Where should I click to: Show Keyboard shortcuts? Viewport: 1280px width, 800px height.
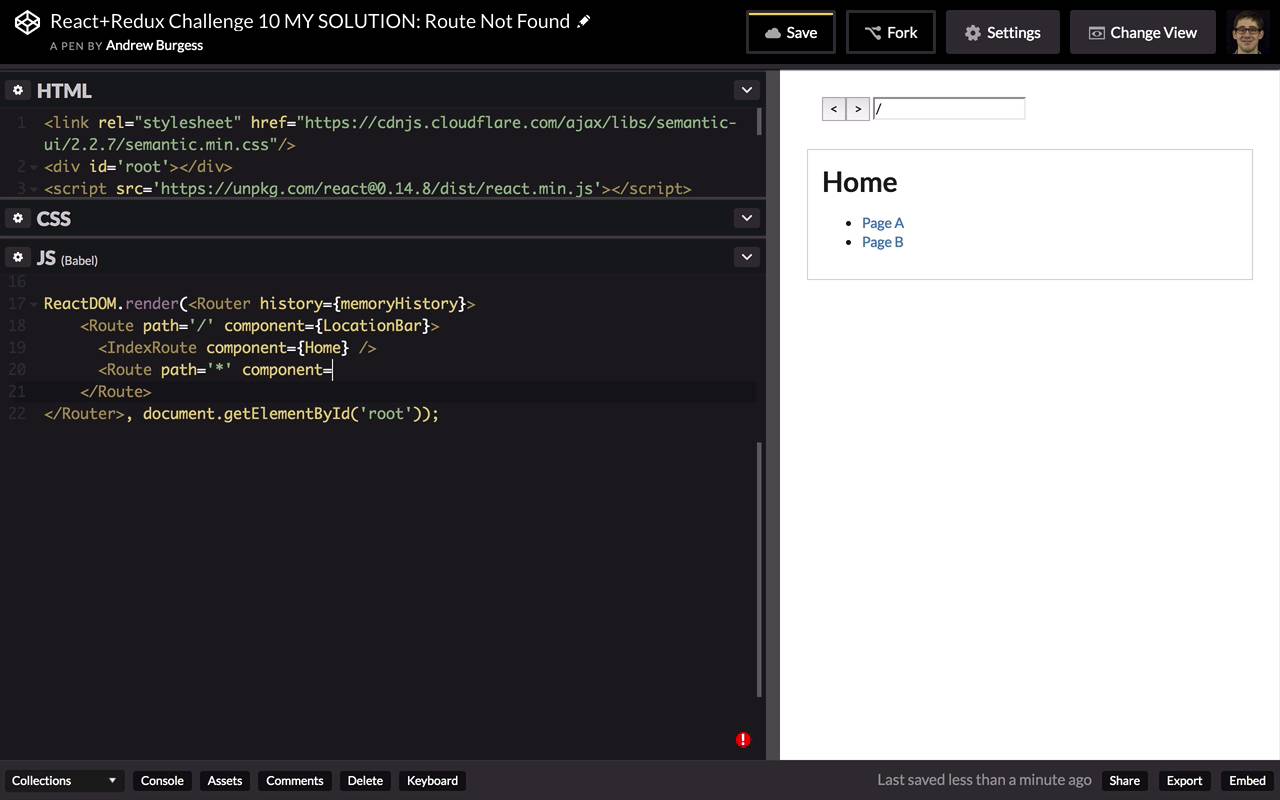pyautogui.click(x=433, y=781)
